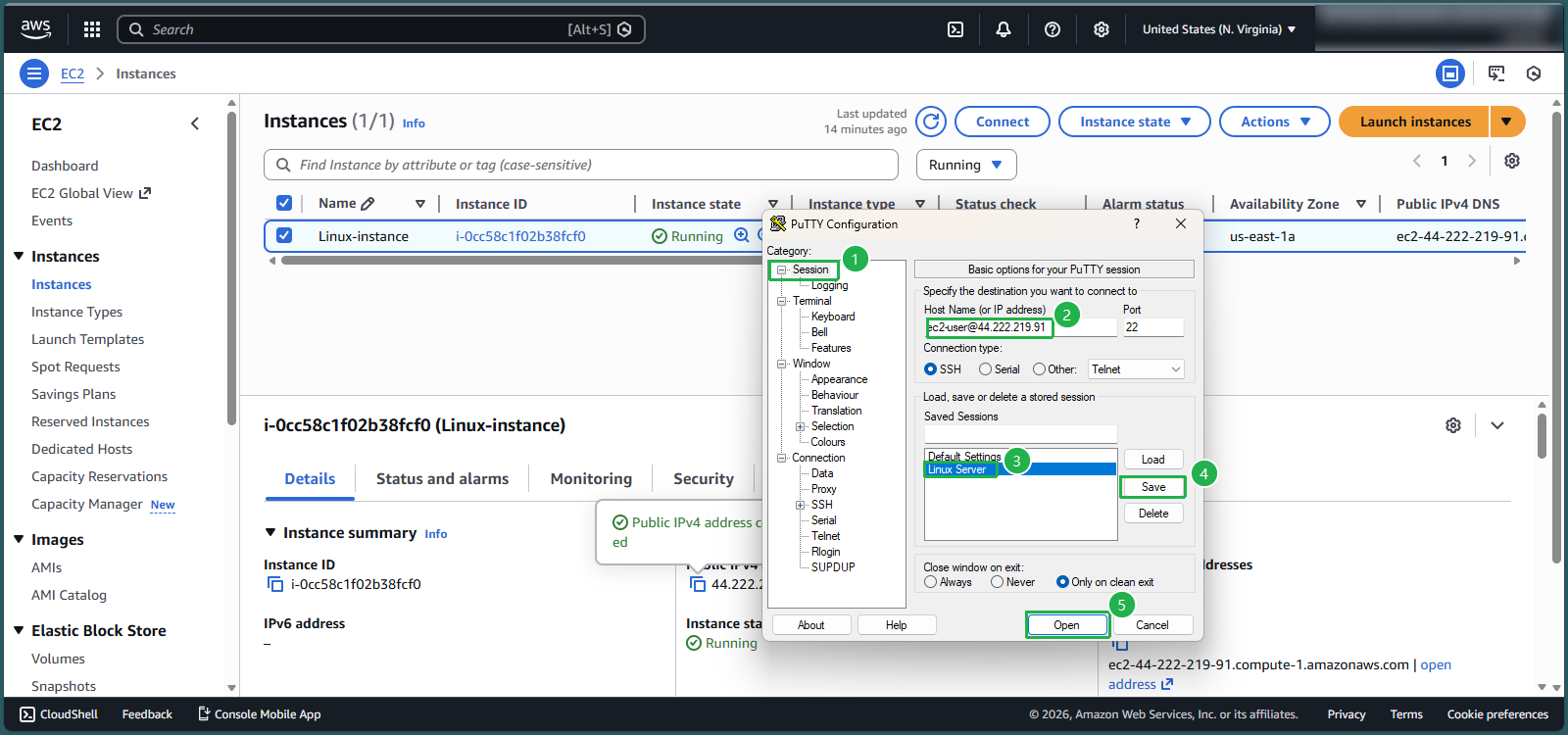
Task: Toggle the hamburger navigation menu
Action: point(34,73)
